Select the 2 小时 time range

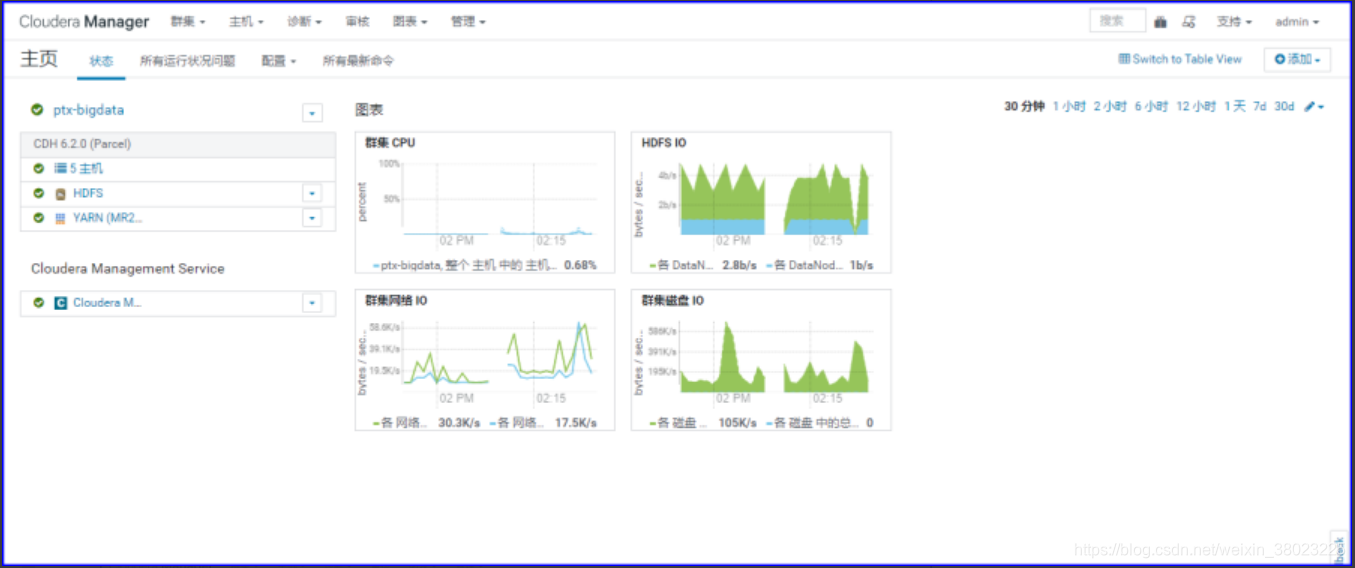[x=1110, y=107]
